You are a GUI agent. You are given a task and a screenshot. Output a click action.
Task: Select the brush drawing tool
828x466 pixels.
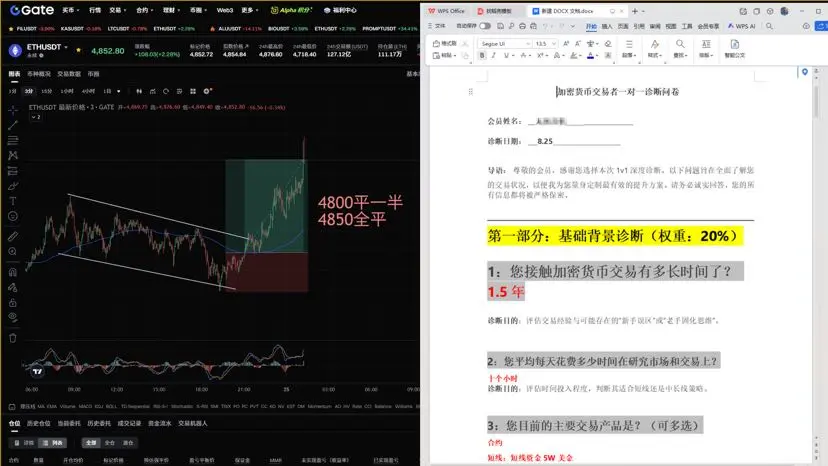(x=13, y=186)
